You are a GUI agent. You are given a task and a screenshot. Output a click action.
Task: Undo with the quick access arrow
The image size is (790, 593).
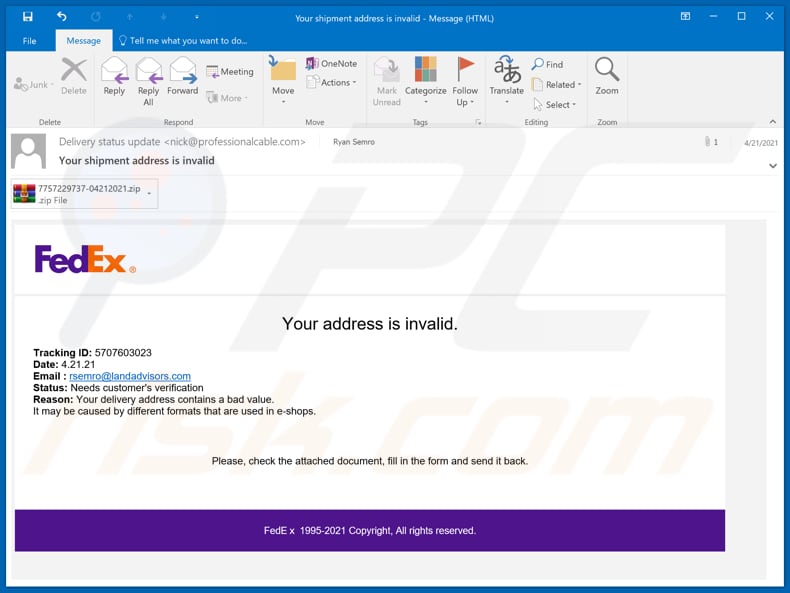pos(61,17)
